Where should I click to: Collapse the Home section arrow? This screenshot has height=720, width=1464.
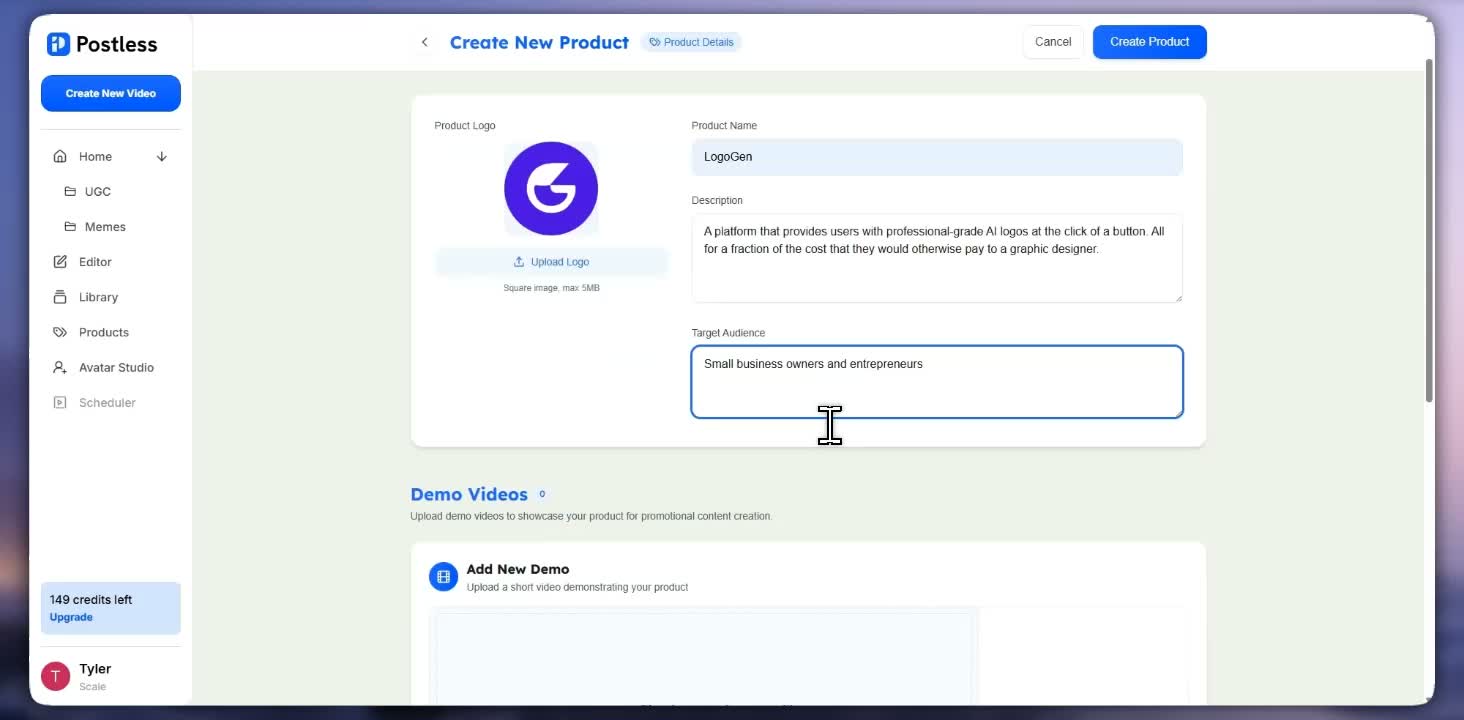161,157
